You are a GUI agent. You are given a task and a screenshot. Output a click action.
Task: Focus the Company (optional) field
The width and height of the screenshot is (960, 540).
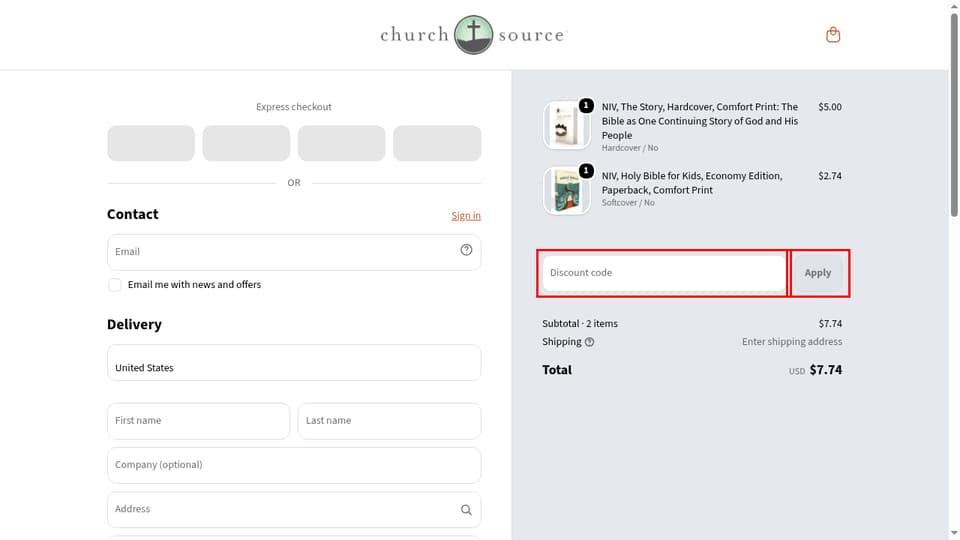coord(294,465)
